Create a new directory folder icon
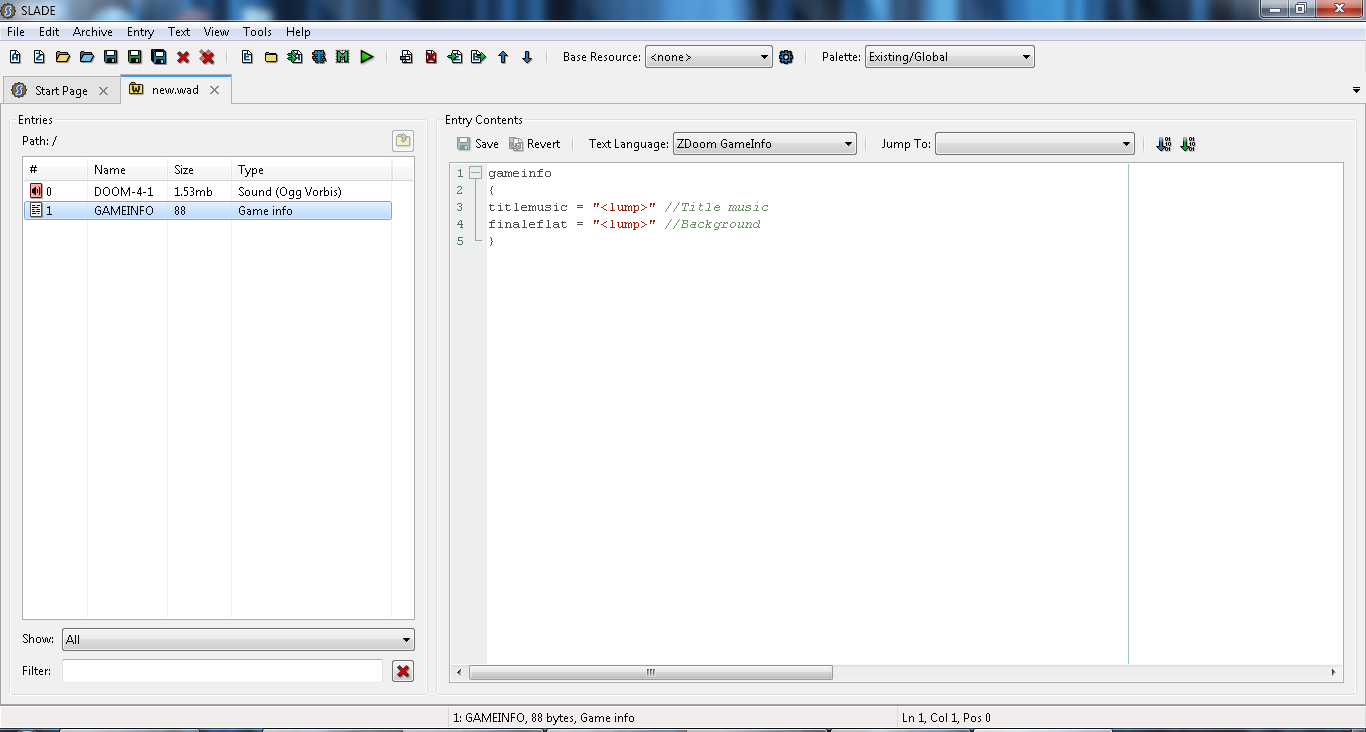Viewport: 1366px width, 732px height. pyautogui.click(x=271, y=57)
